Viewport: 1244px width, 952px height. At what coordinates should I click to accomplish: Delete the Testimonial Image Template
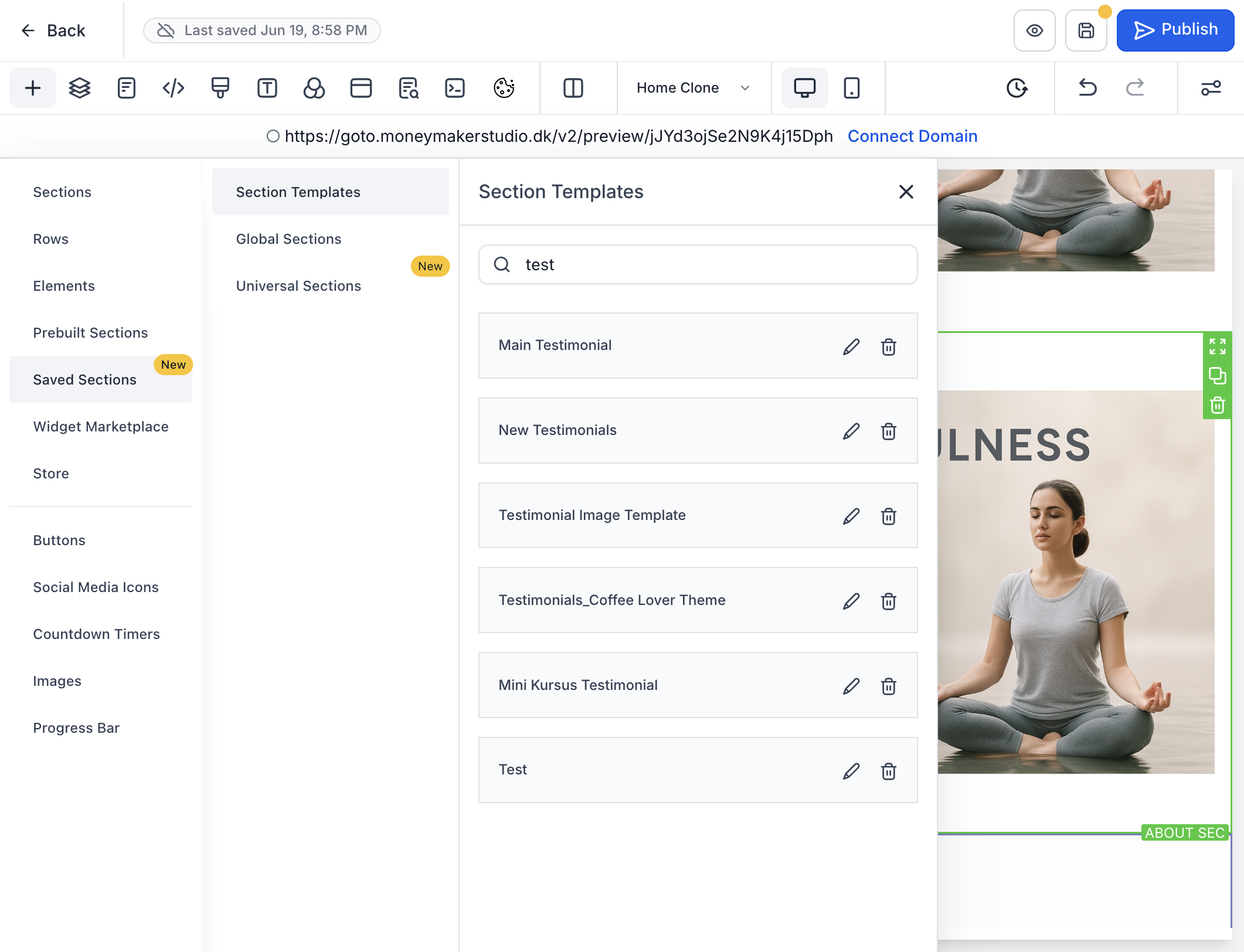pos(889,516)
